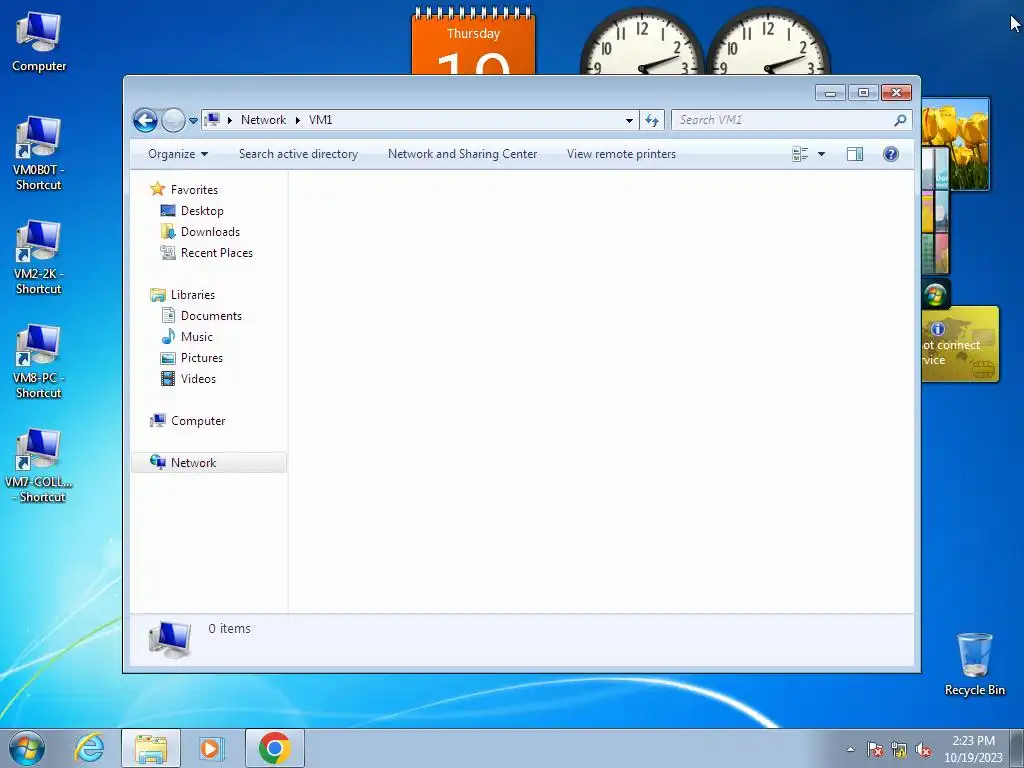This screenshot has width=1024, height=768.
Task: Minimize the VM1 Explorer window
Action: coord(830,93)
